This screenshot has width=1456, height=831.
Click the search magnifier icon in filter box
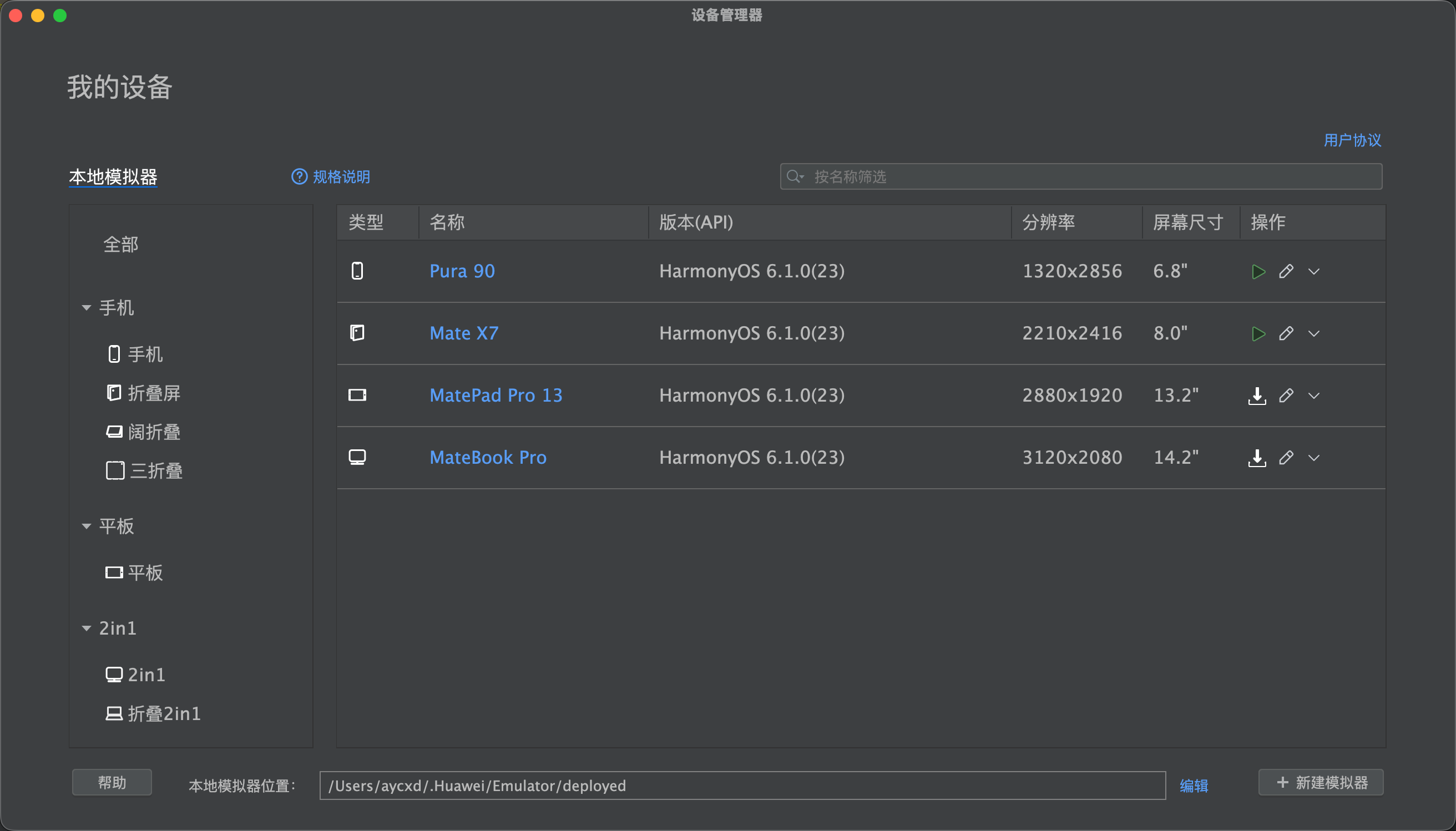[795, 177]
